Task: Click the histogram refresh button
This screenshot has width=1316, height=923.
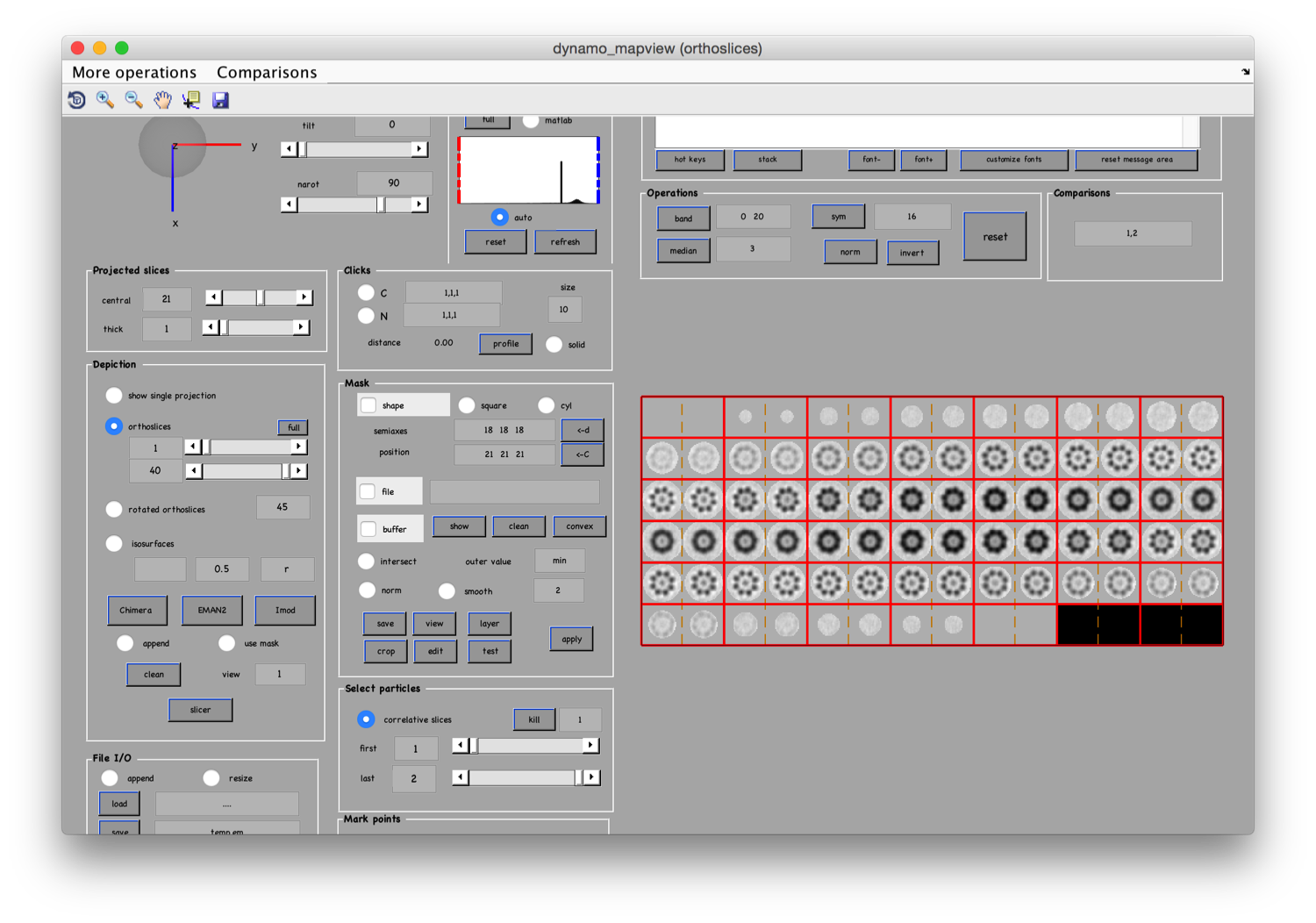Action: (x=566, y=242)
